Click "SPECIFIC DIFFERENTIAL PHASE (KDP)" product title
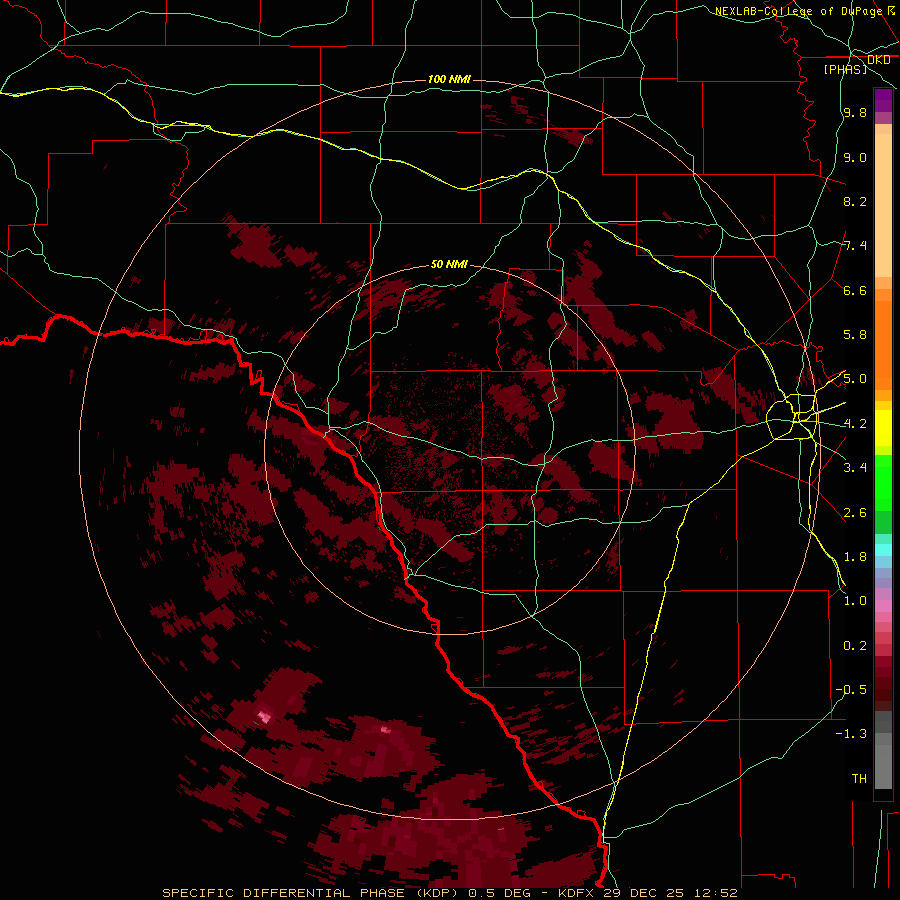 pos(312,893)
